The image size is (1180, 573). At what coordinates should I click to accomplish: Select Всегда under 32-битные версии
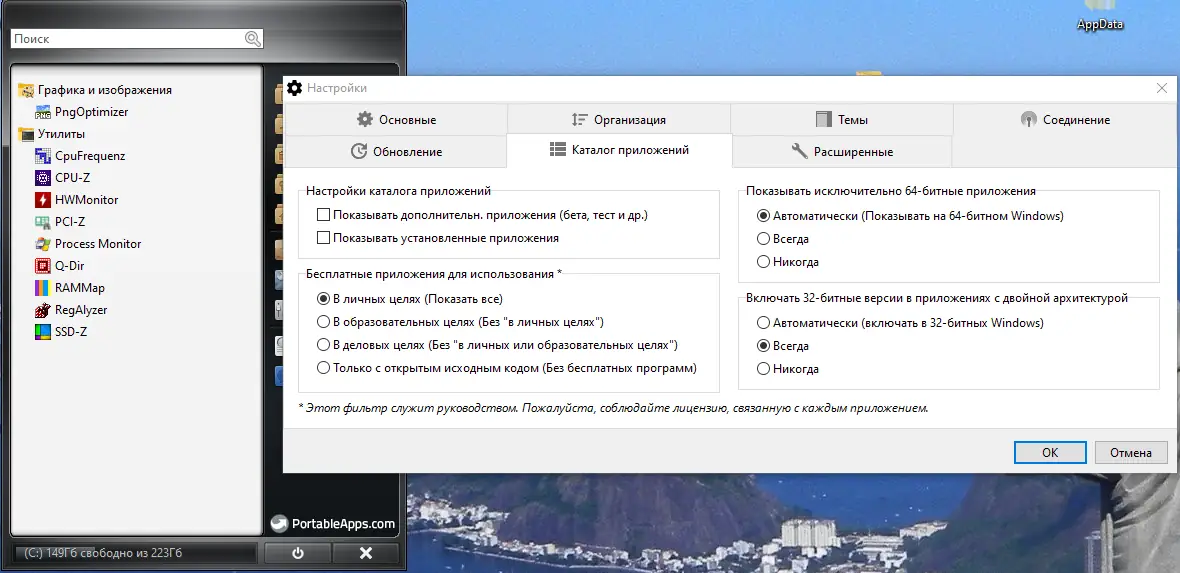763,346
